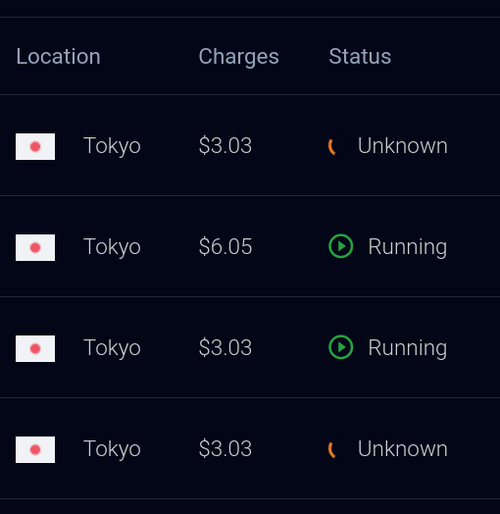Click the $3.03 charge in the first row
The height and width of the screenshot is (514, 500).
(225, 146)
